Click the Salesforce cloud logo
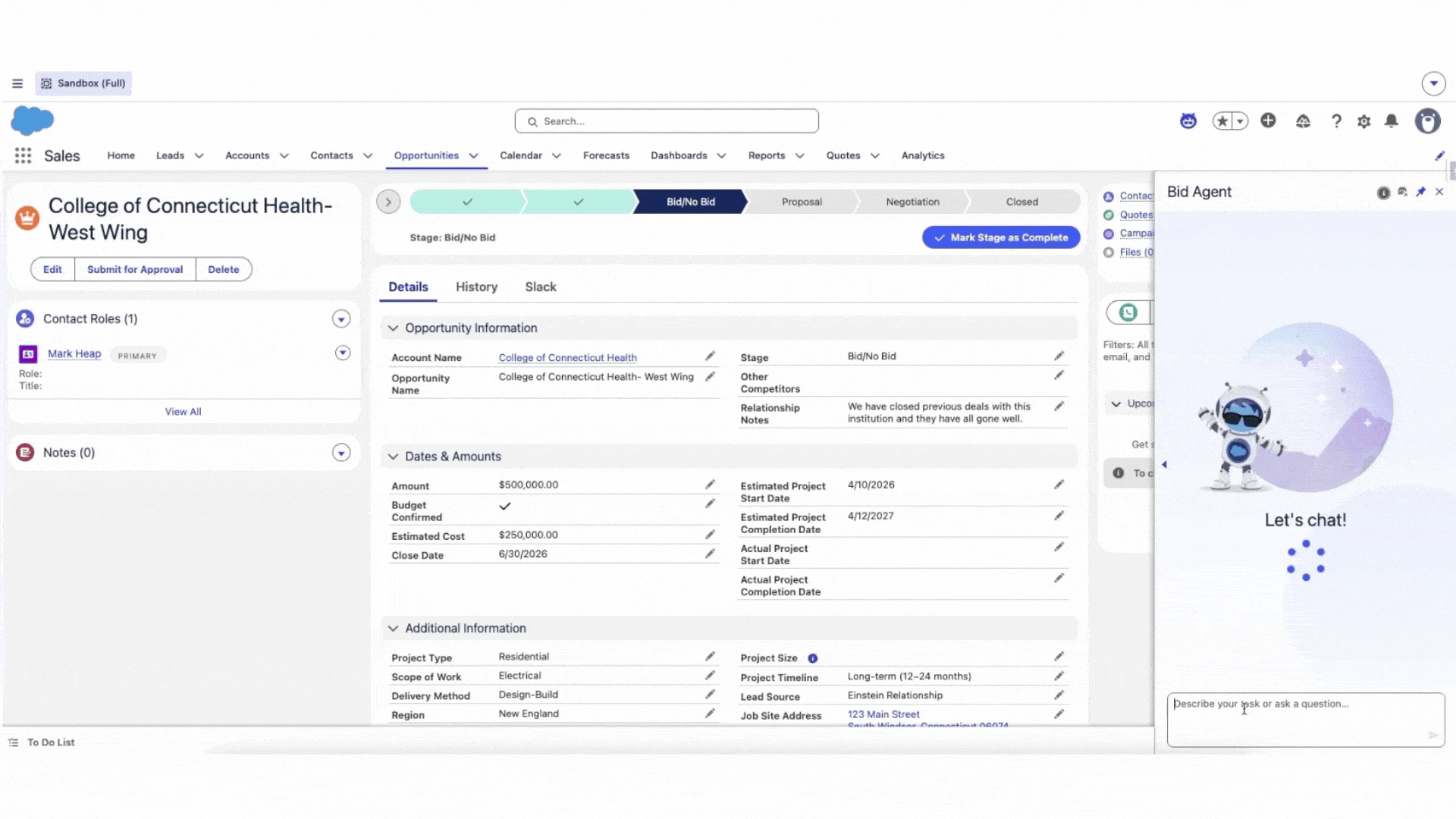 [33, 121]
